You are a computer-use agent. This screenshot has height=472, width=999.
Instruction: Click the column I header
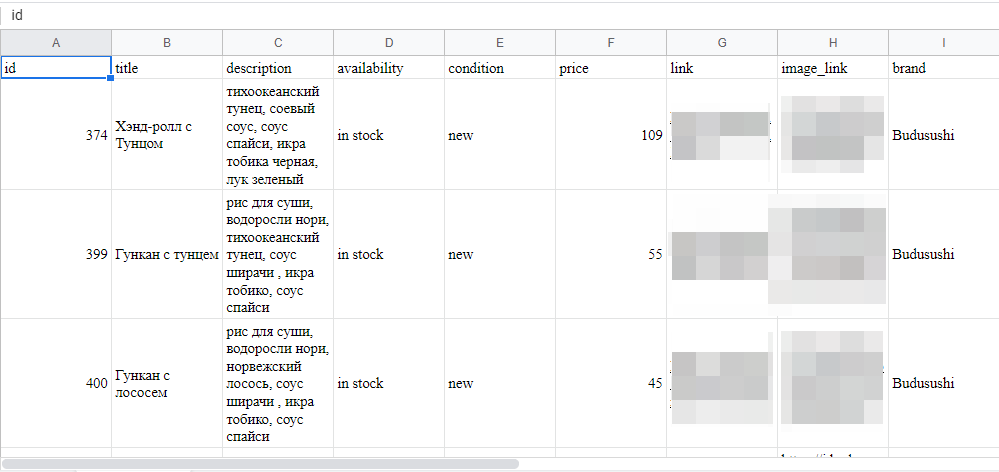(x=943, y=43)
